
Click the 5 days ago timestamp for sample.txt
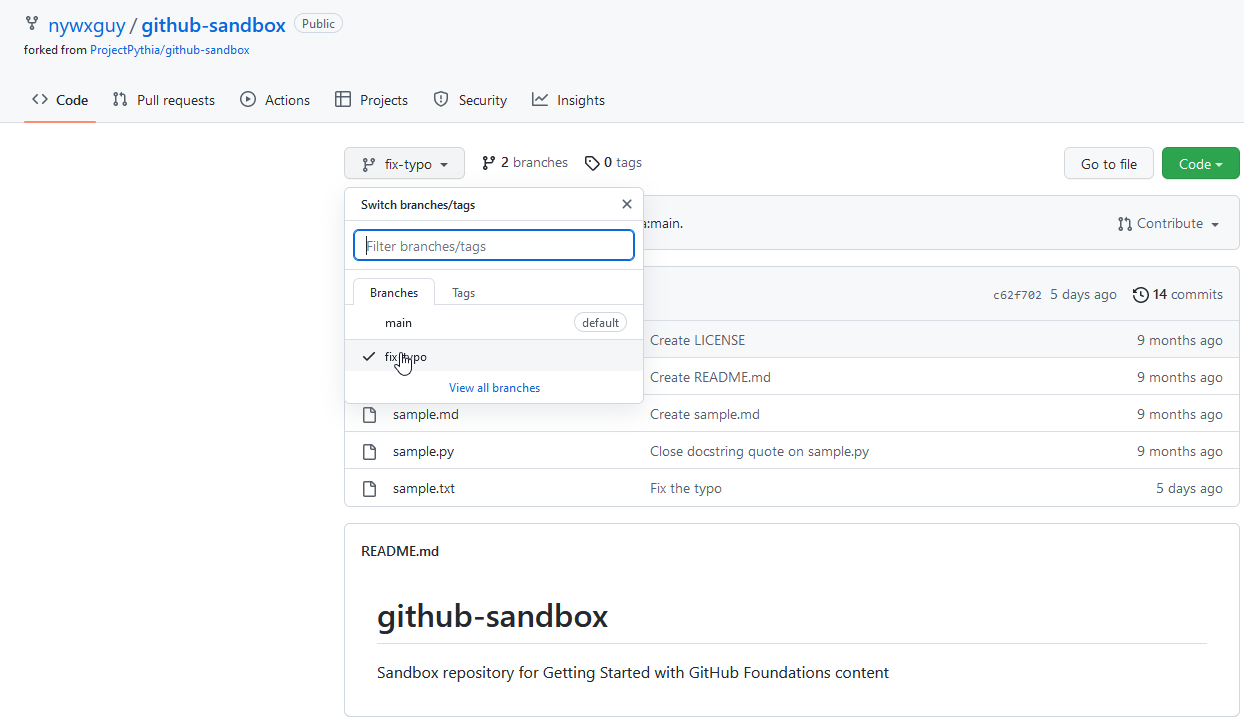[1189, 488]
